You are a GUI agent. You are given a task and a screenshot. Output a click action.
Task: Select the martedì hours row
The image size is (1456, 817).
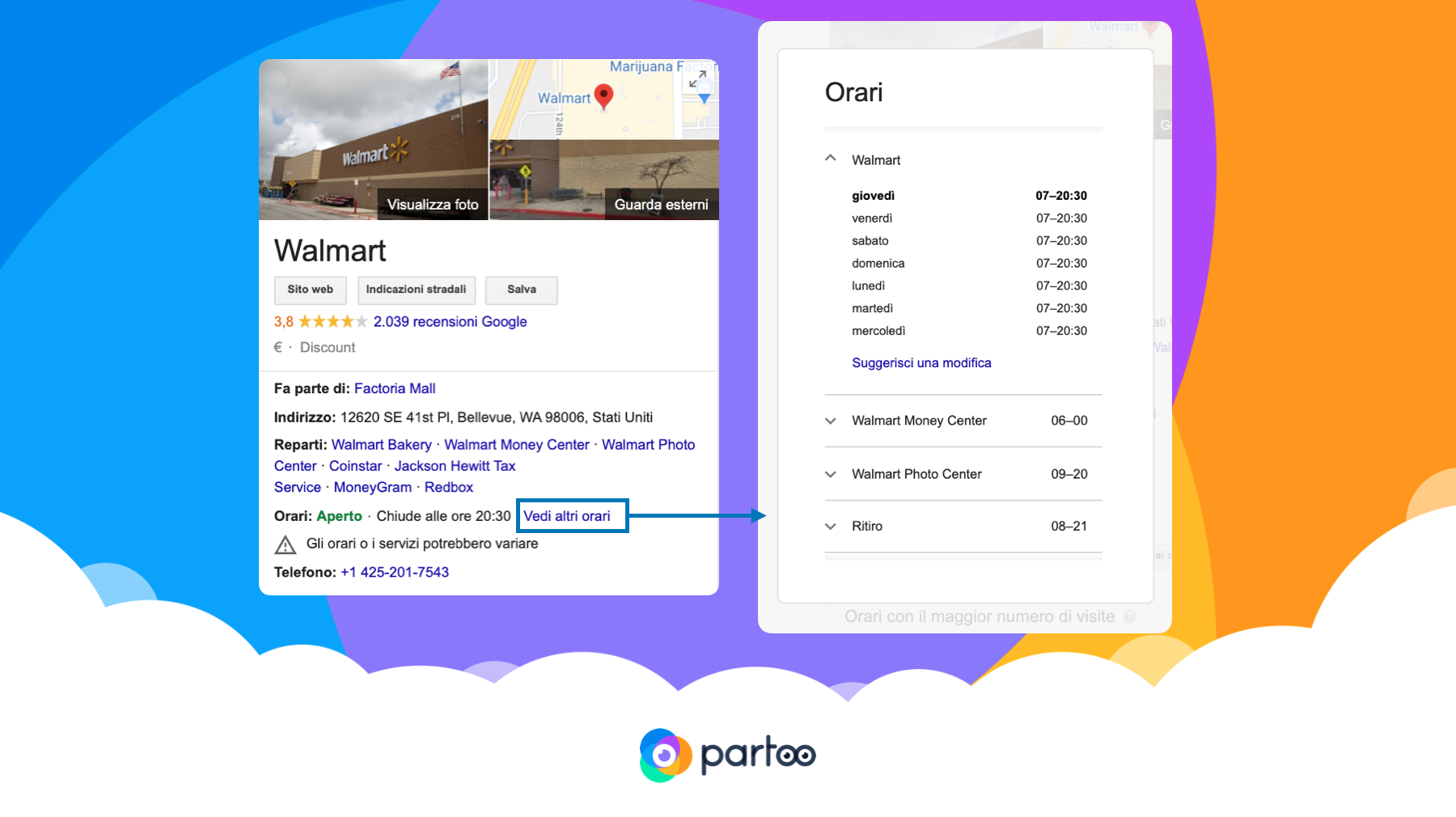point(969,308)
